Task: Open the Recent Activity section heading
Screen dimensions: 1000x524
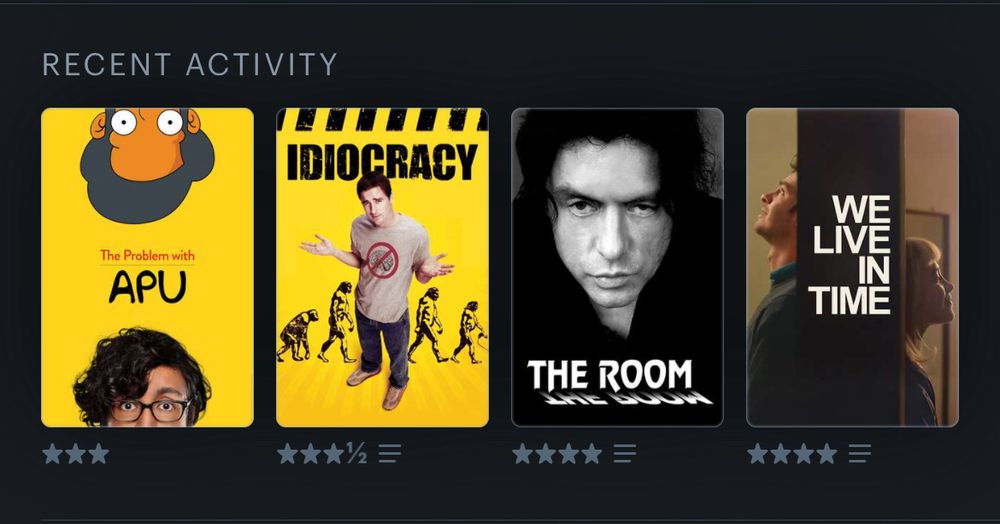Action: [189, 64]
